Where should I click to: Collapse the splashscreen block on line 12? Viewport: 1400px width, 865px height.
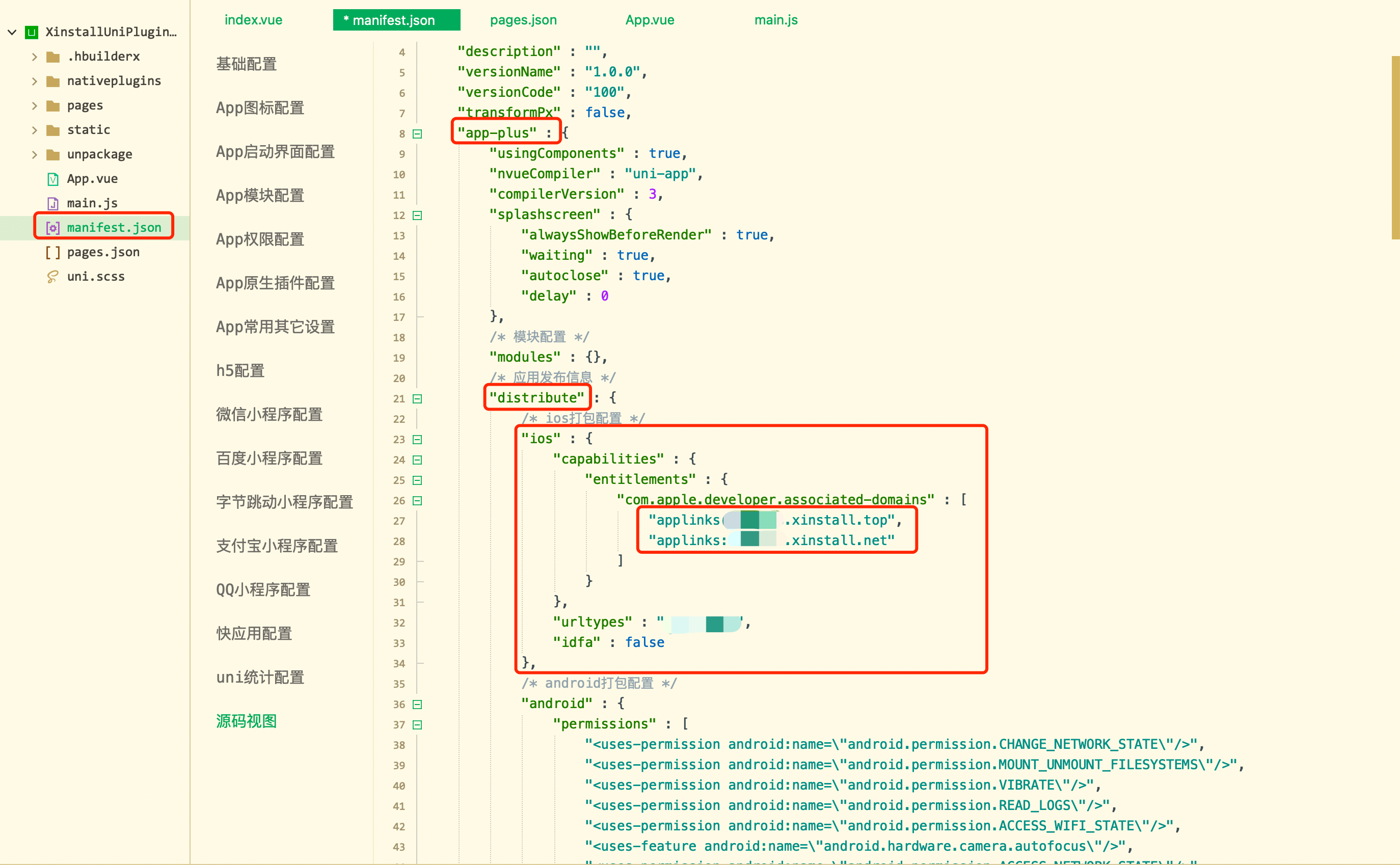pos(418,215)
